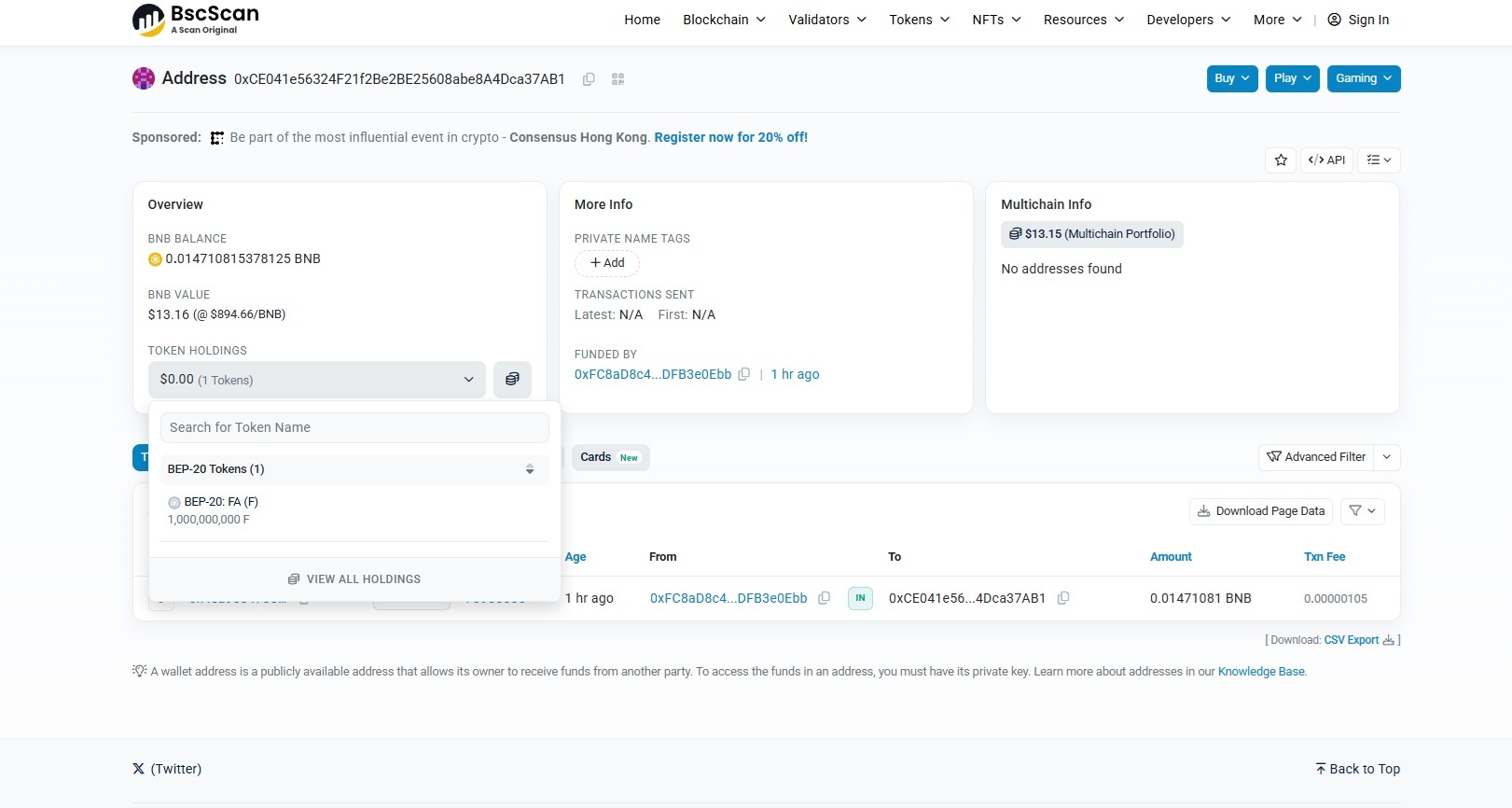This screenshot has width=1512, height=808.
Task: Click the address identicon avatar
Action: click(144, 78)
